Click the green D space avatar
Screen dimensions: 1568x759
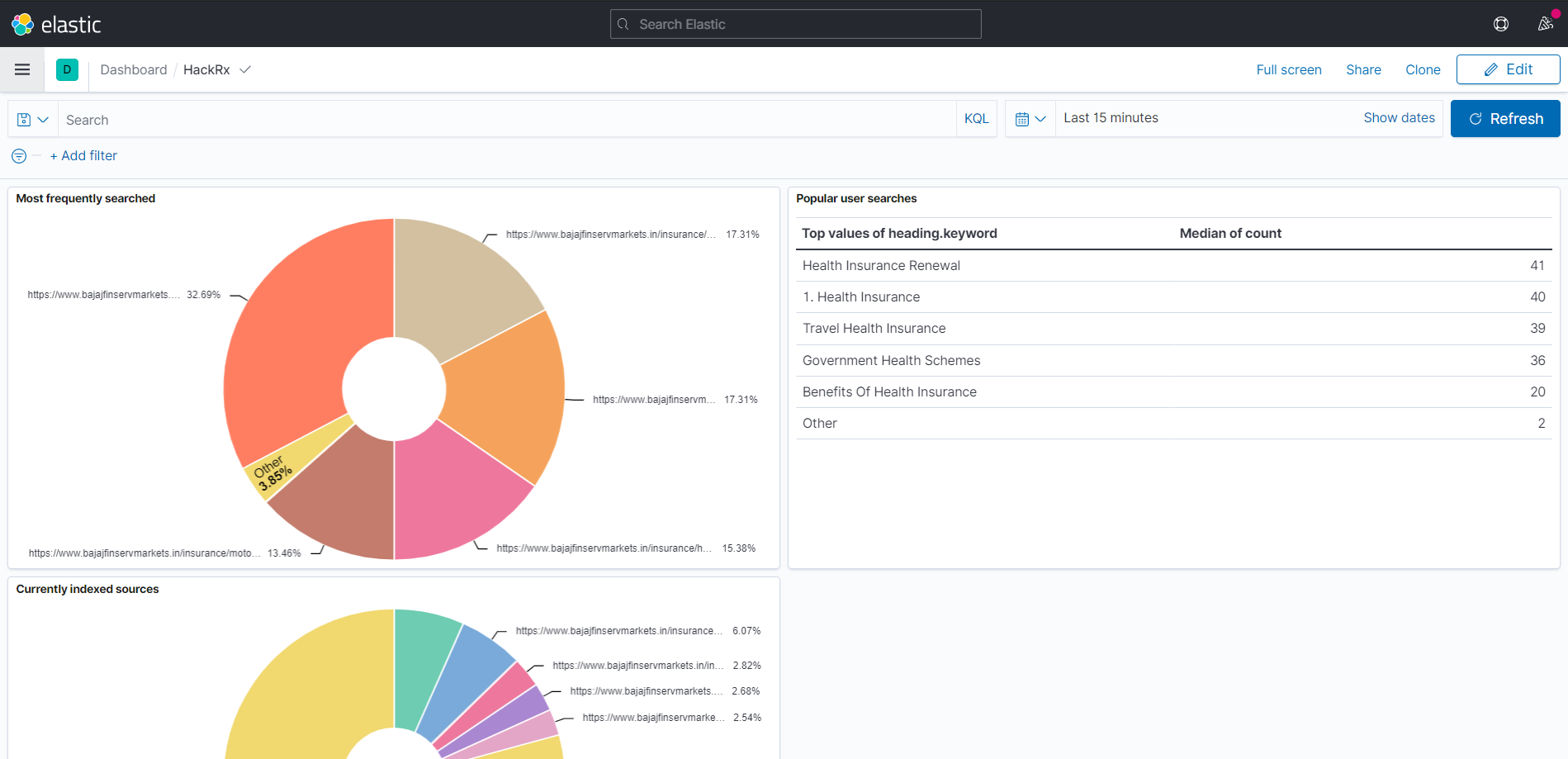pyautogui.click(x=67, y=69)
